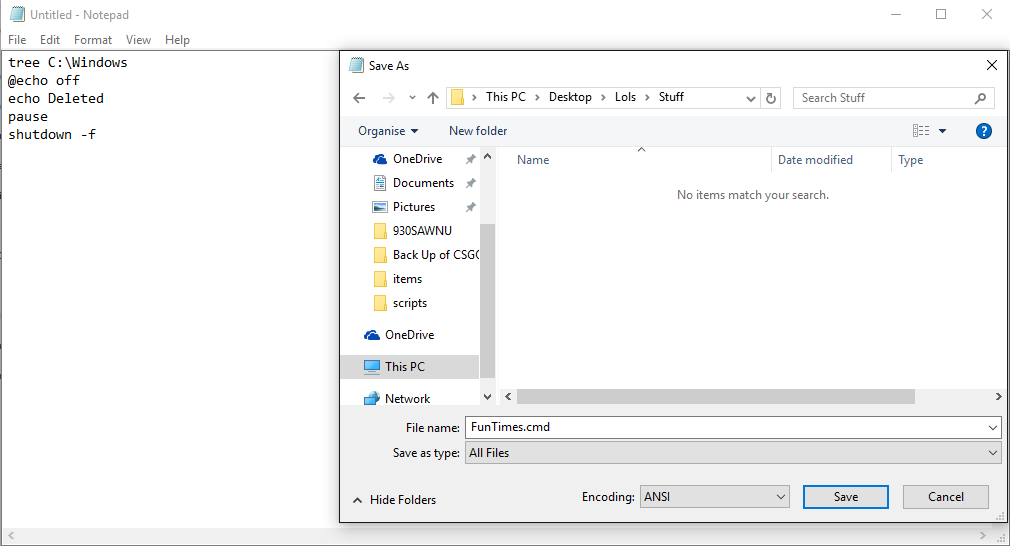Click the Notepad icon in the title bar
Viewport: 1010px width, 546px height.
coord(17,14)
